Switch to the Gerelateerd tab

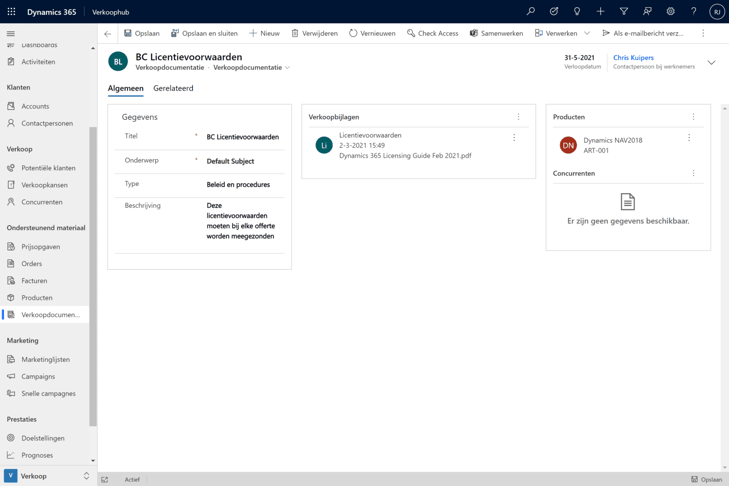[x=173, y=88]
